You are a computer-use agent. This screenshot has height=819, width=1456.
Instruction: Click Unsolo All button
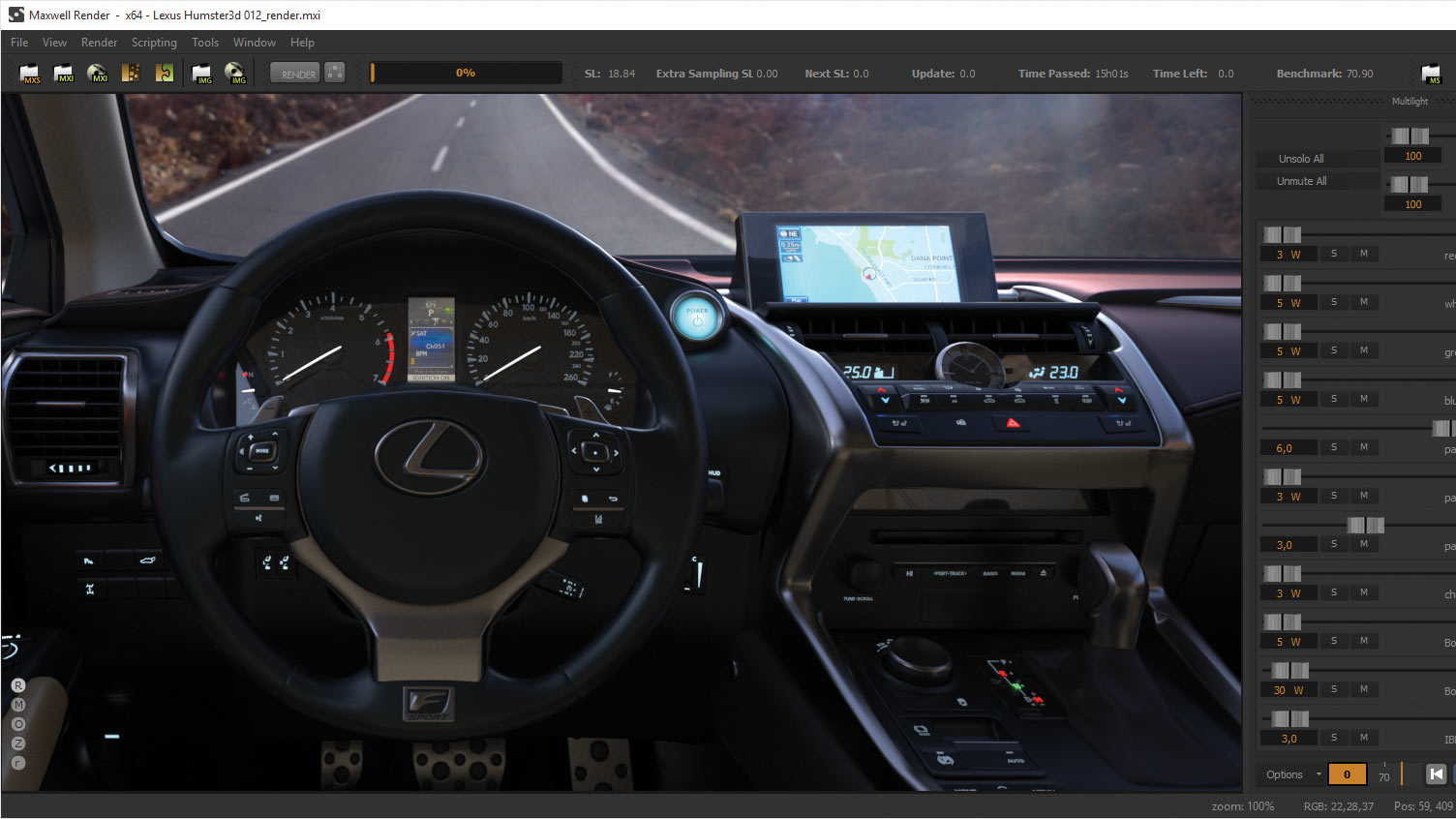[x=1301, y=159]
